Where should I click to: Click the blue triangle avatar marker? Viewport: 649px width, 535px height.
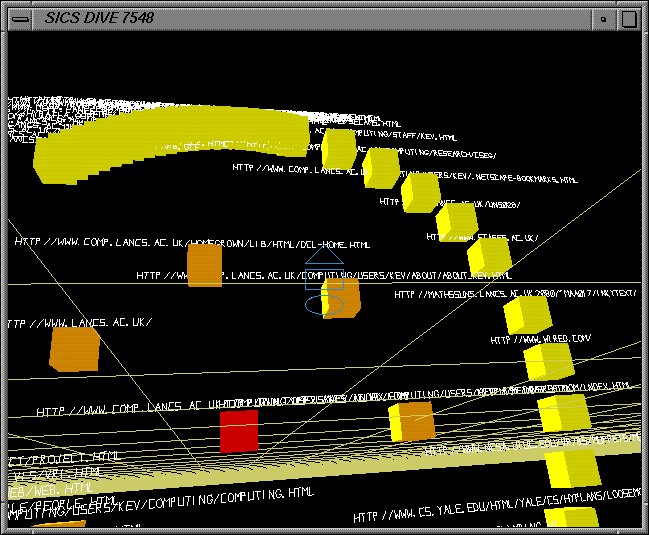pyautogui.click(x=324, y=258)
